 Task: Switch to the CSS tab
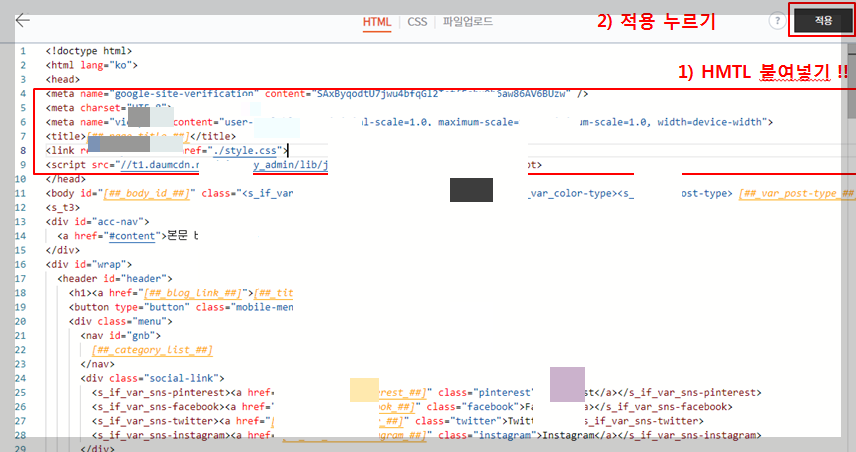click(x=417, y=22)
